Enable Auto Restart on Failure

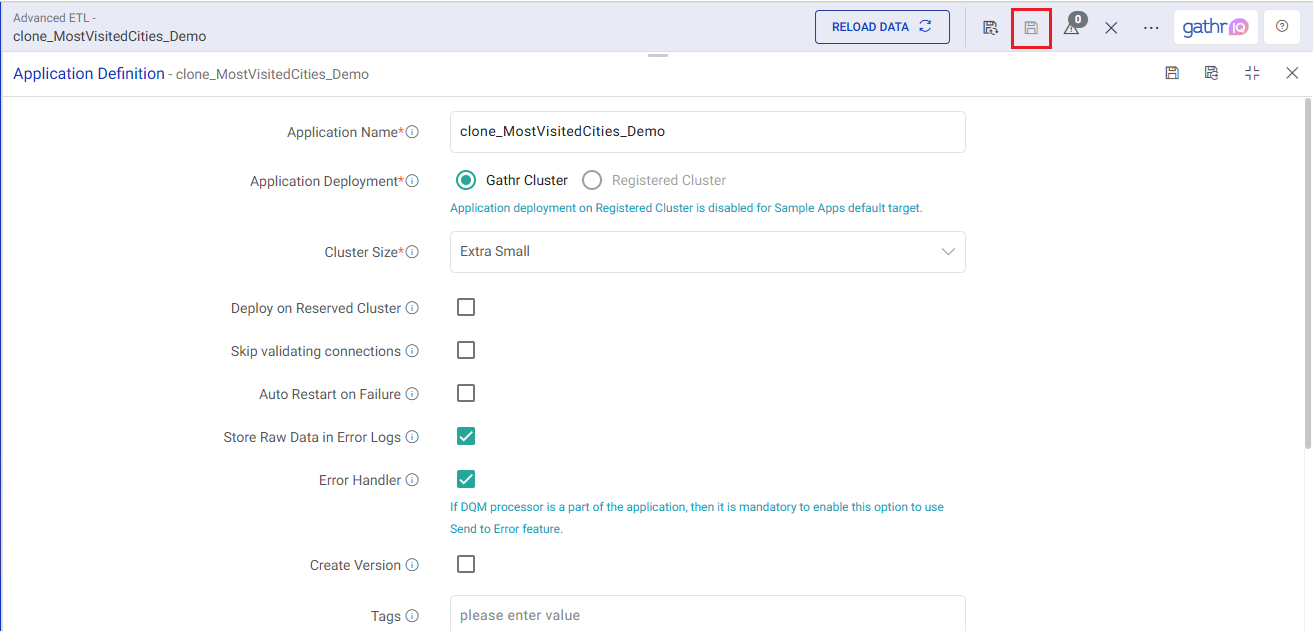(466, 393)
